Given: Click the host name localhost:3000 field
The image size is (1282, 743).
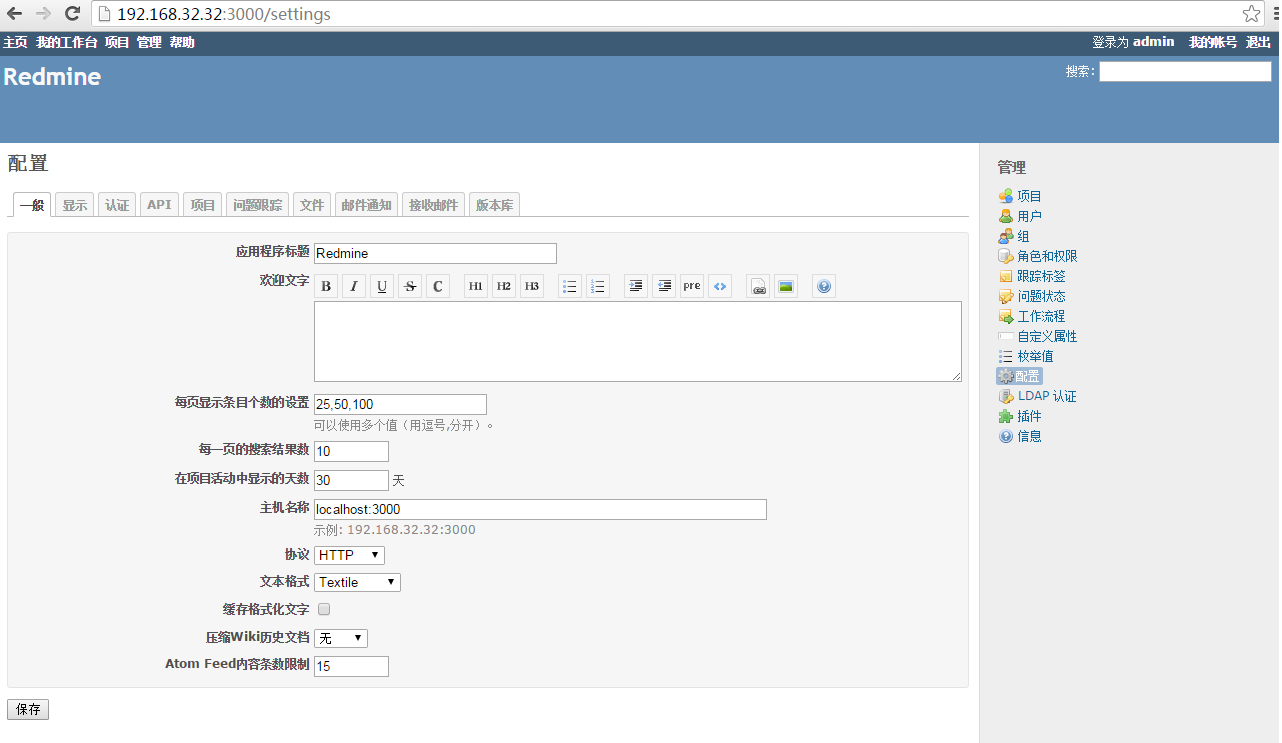Looking at the screenshot, I should point(540,509).
